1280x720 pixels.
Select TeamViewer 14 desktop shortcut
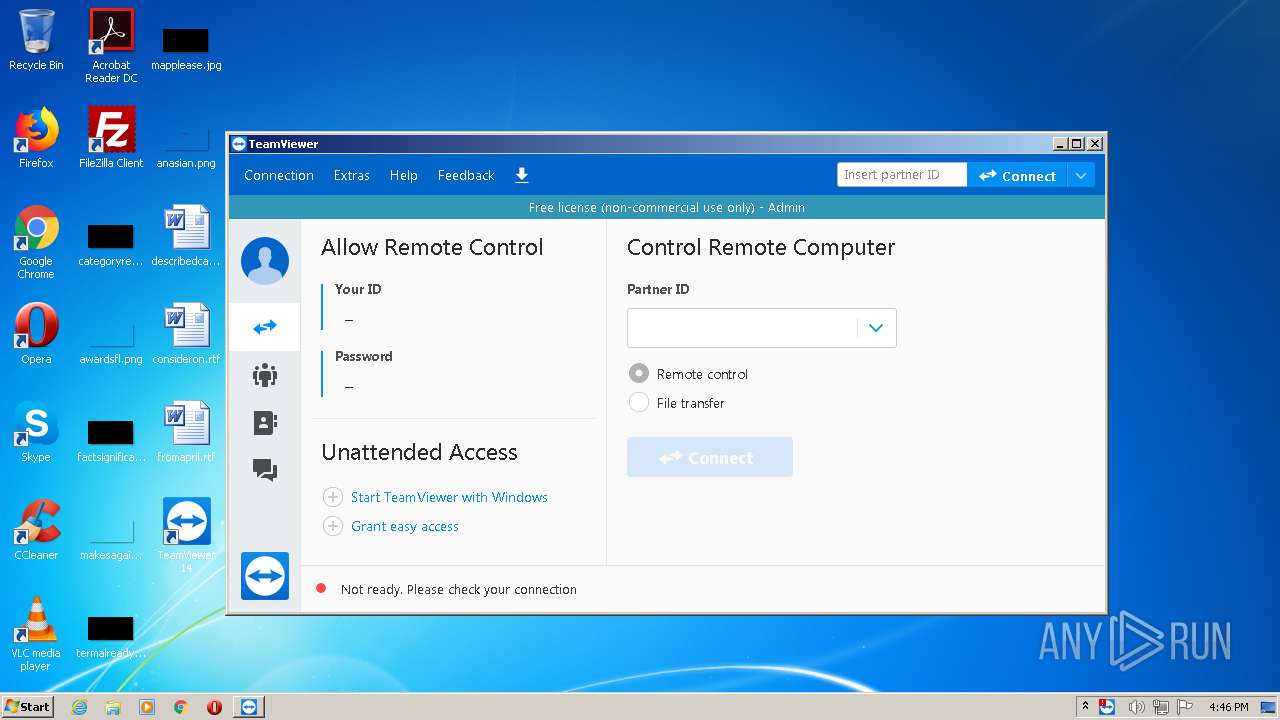click(x=186, y=535)
